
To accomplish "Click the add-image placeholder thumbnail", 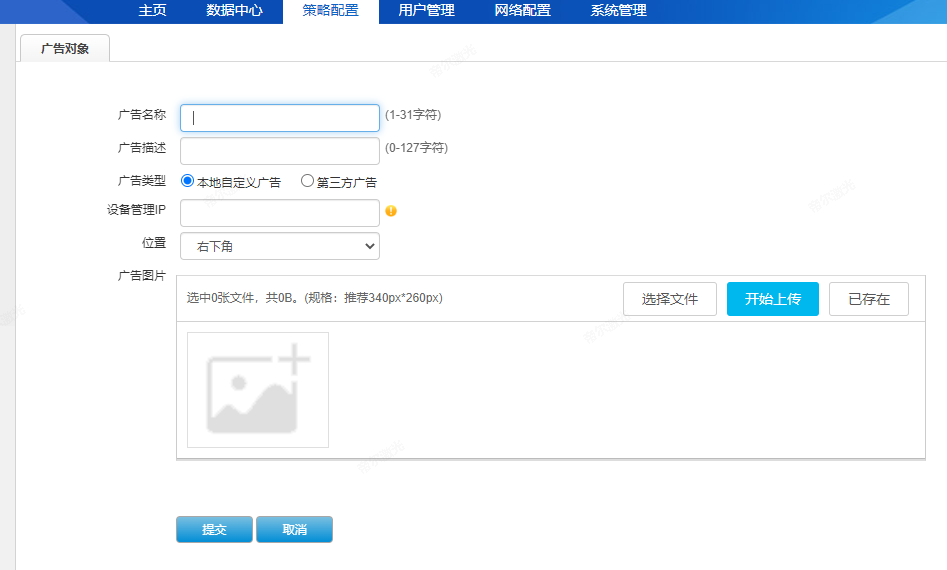I will 258,389.
